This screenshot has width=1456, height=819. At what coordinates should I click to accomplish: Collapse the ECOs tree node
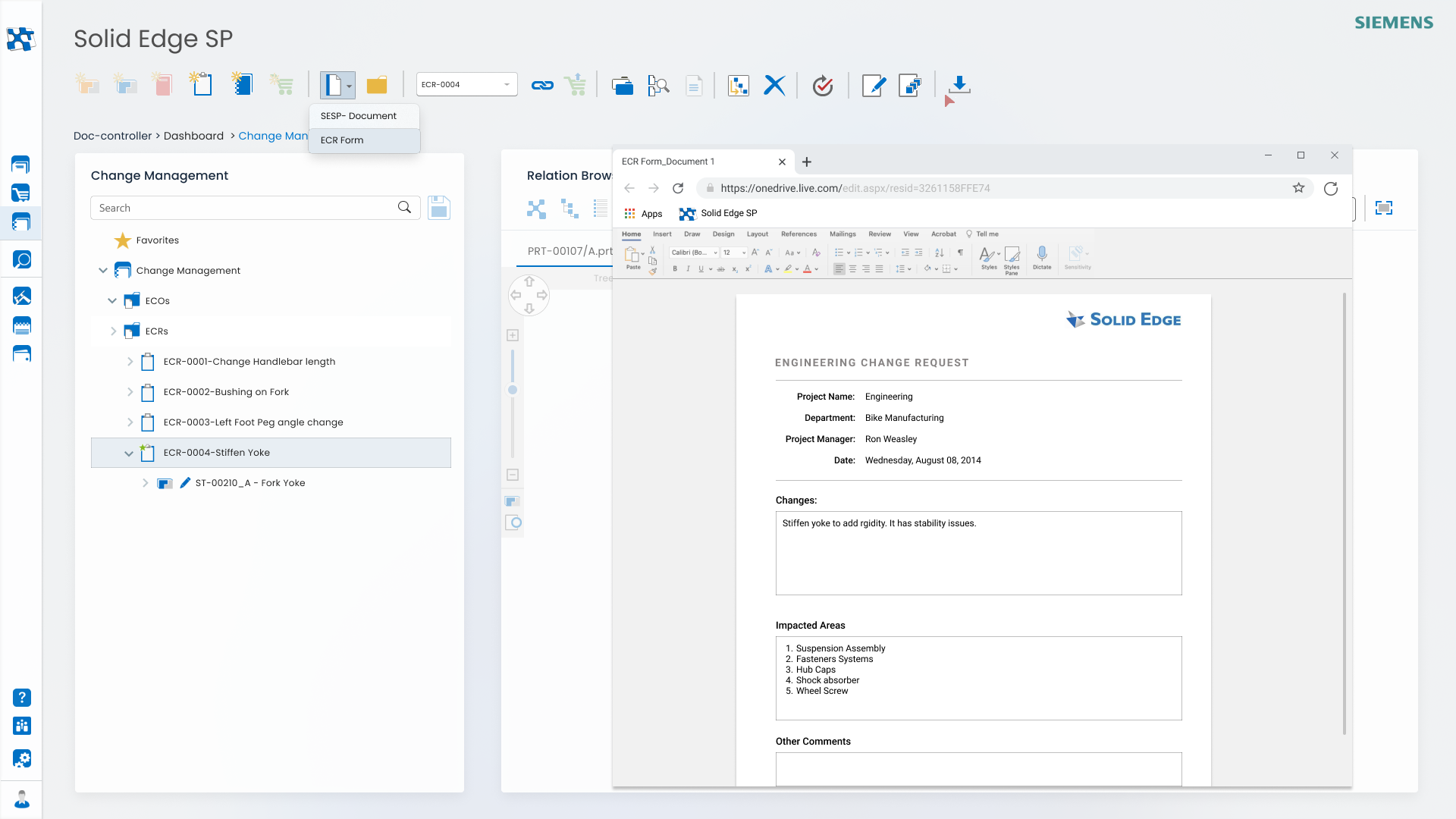[x=112, y=301]
